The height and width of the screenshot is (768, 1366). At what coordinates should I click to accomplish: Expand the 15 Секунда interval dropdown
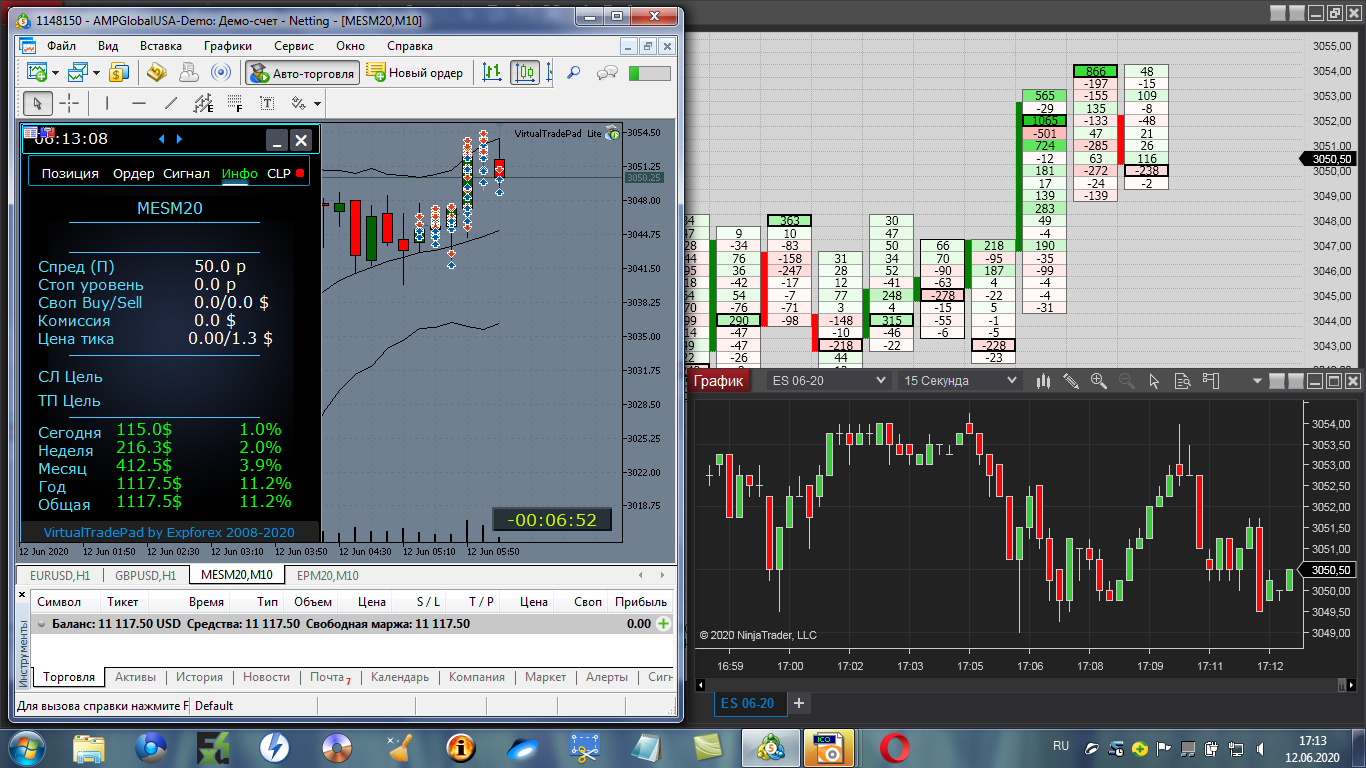[x=960, y=381]
